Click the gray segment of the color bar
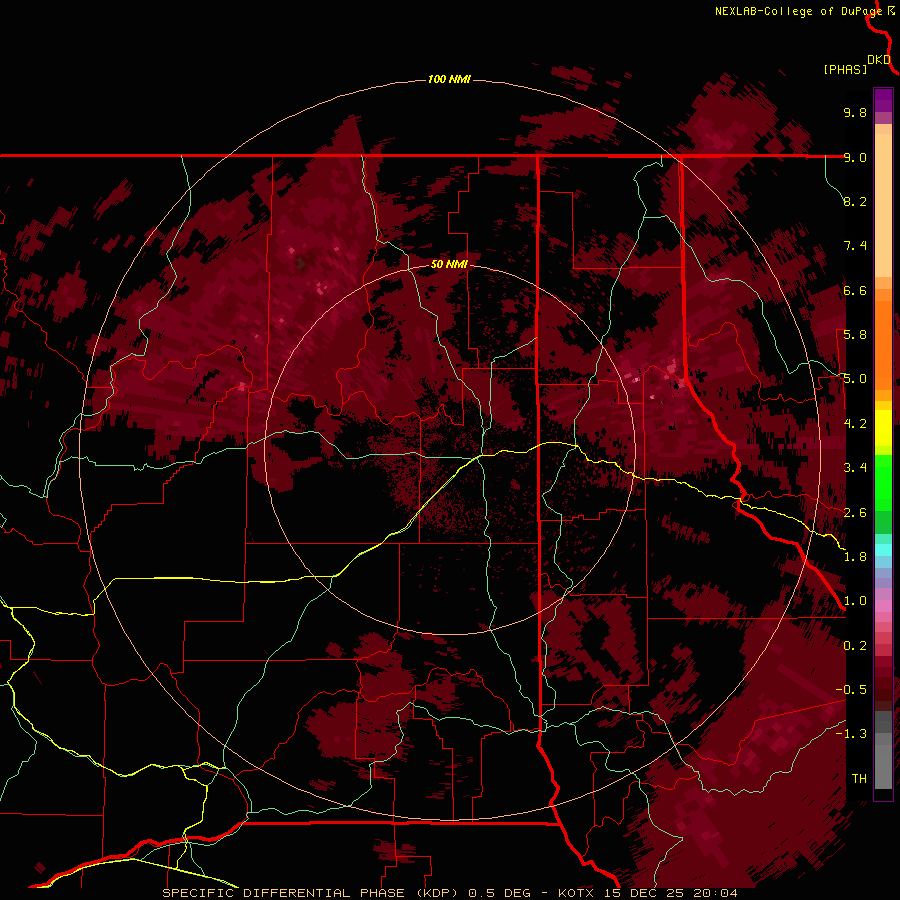This screenshot has height=900, width=900. [883, 750]
